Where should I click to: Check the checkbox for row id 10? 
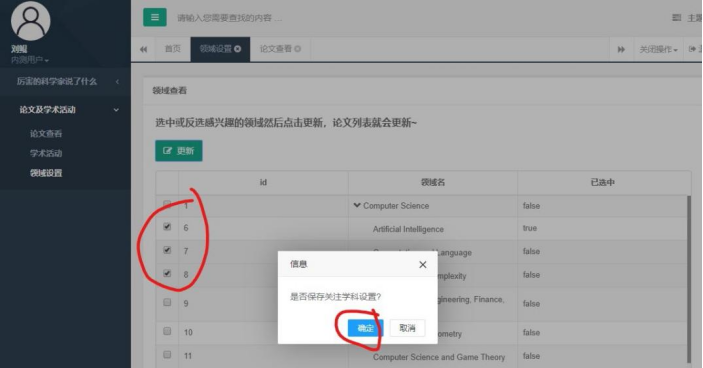pos(167,331)
